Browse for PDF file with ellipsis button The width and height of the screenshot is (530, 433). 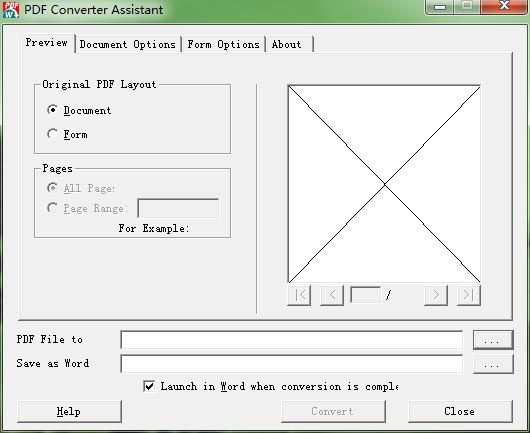[493, 340]
